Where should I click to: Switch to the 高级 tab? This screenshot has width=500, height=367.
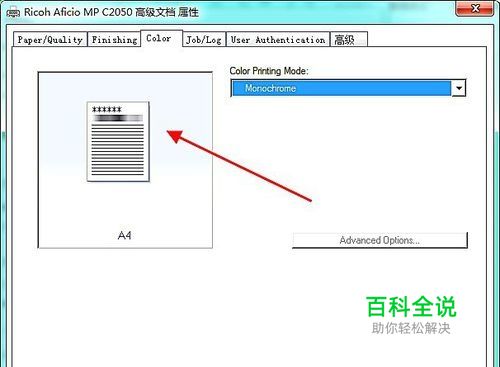349,39
